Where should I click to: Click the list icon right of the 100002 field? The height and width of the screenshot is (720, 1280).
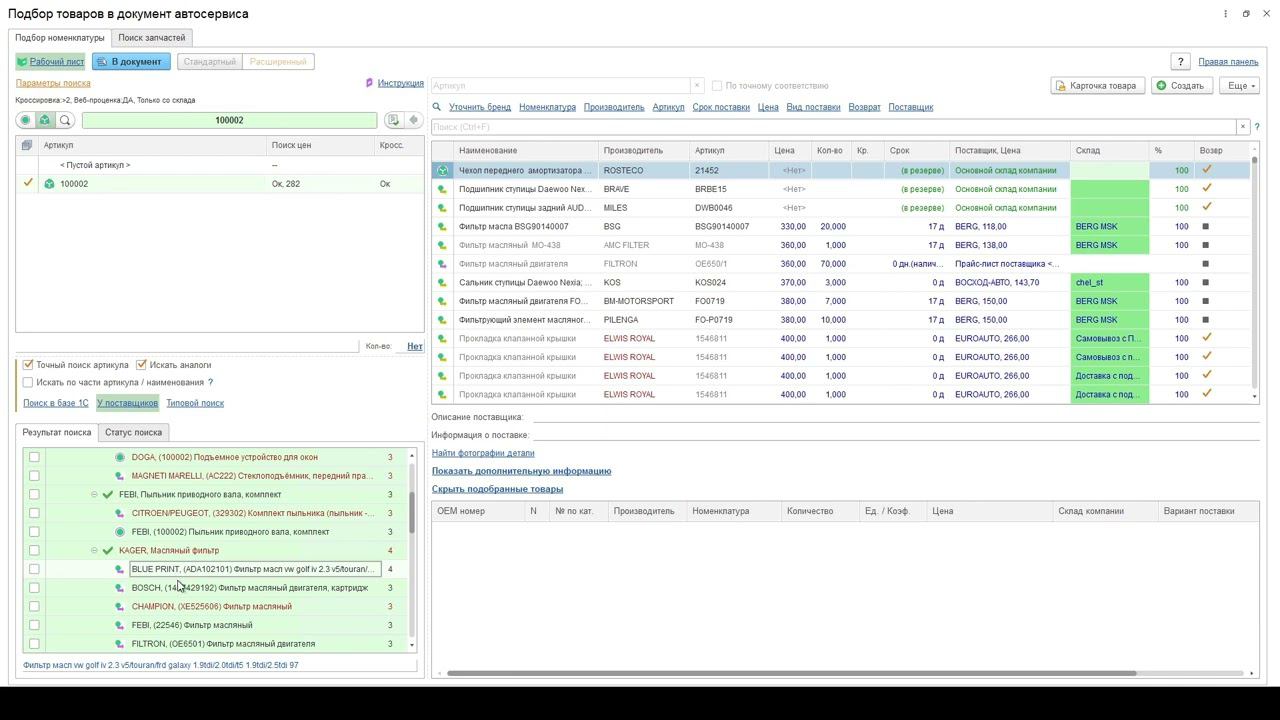point(393,120)
